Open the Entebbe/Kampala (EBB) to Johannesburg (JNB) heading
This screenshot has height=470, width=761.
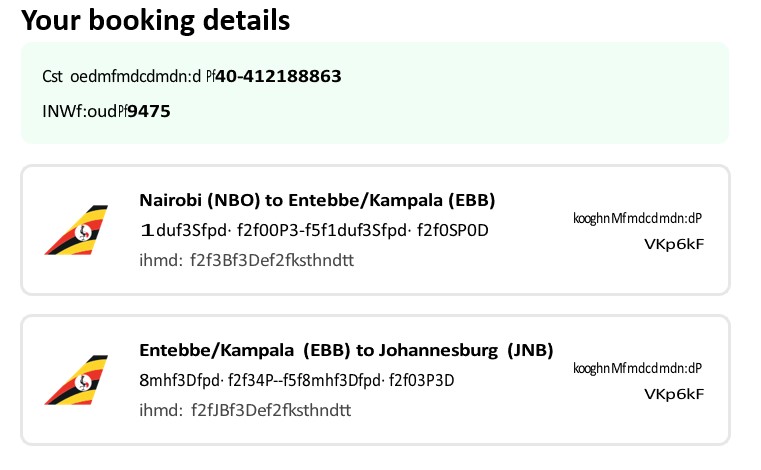[x=346, y=350]
